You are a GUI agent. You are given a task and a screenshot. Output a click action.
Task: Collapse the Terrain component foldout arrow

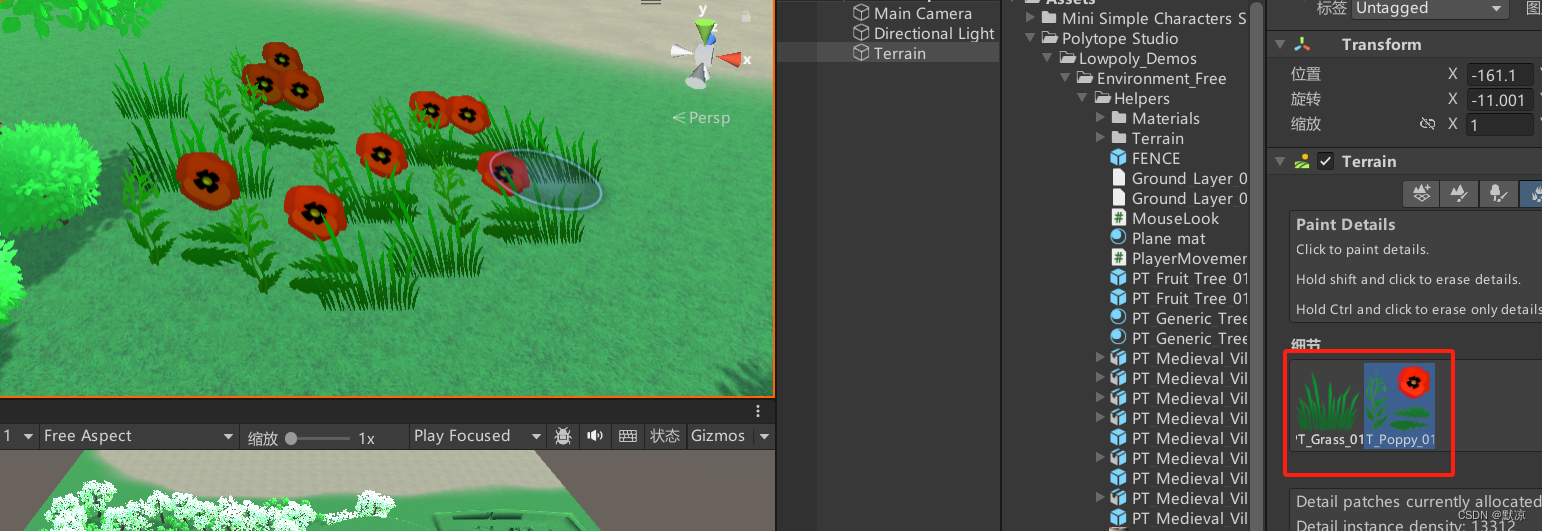[x=1279, y=161]
